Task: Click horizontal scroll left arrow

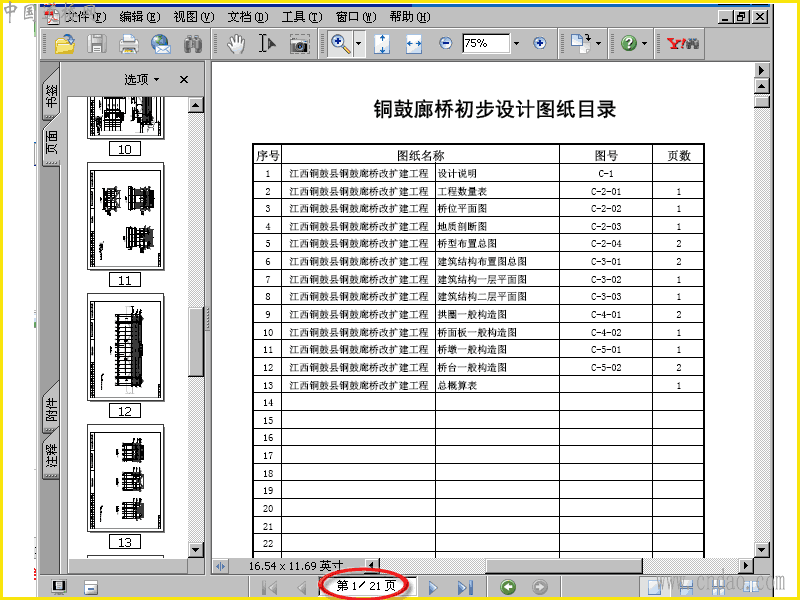Action: point(371,565)
